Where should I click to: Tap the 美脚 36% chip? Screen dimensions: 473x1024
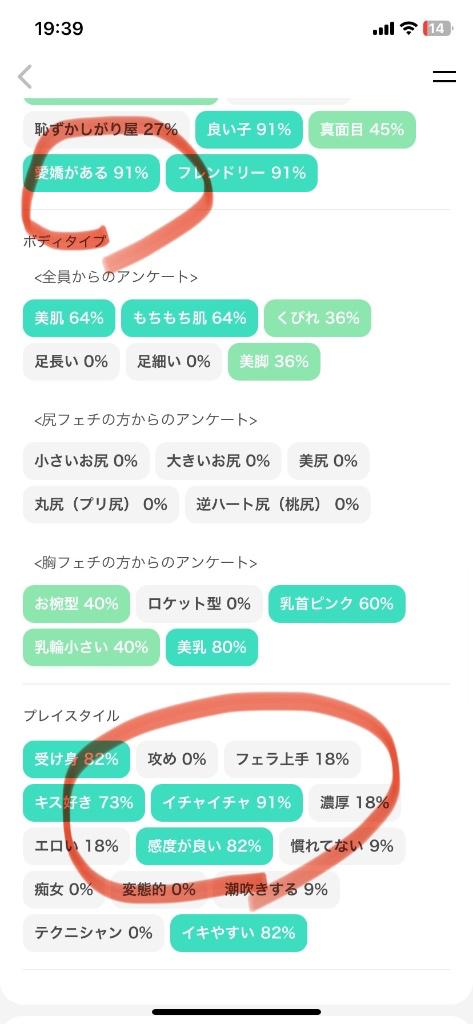click(x=274, y=362)
